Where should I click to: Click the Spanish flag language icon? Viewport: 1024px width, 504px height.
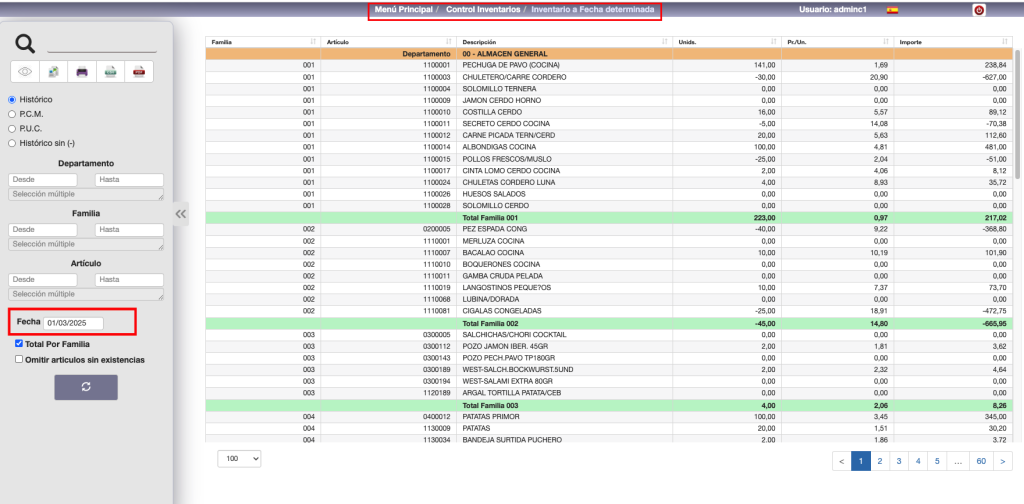(x=892, y=10)
